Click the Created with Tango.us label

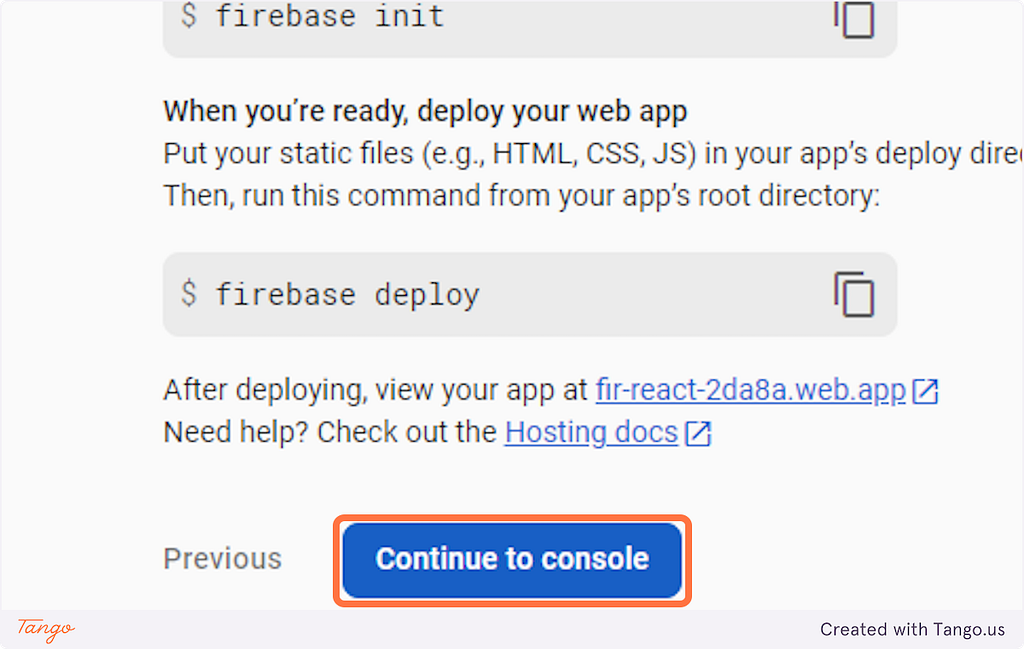[x=912, y=629]
